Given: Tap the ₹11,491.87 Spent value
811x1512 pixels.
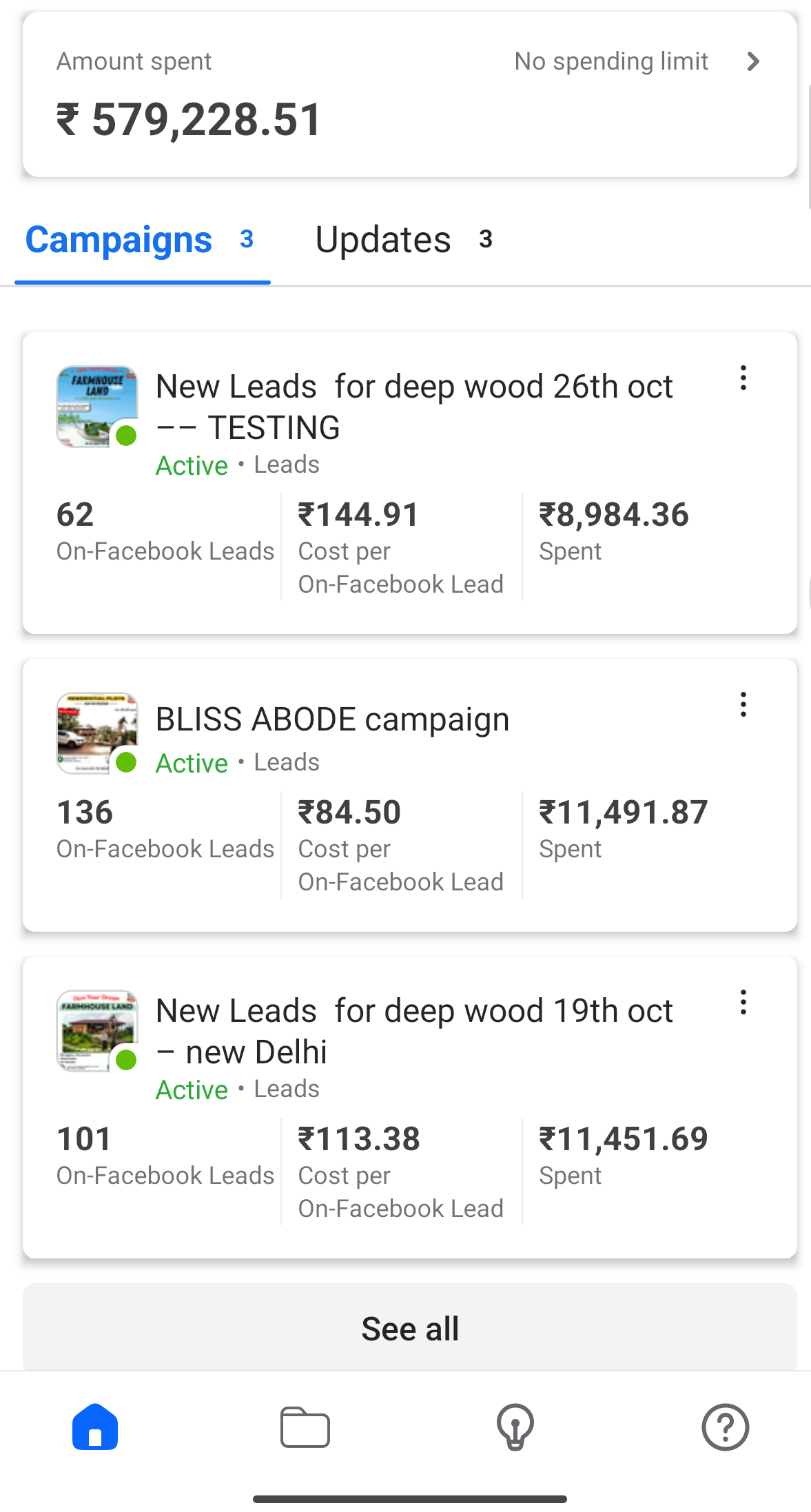Looking at the screenshot, I should (623, 813).
